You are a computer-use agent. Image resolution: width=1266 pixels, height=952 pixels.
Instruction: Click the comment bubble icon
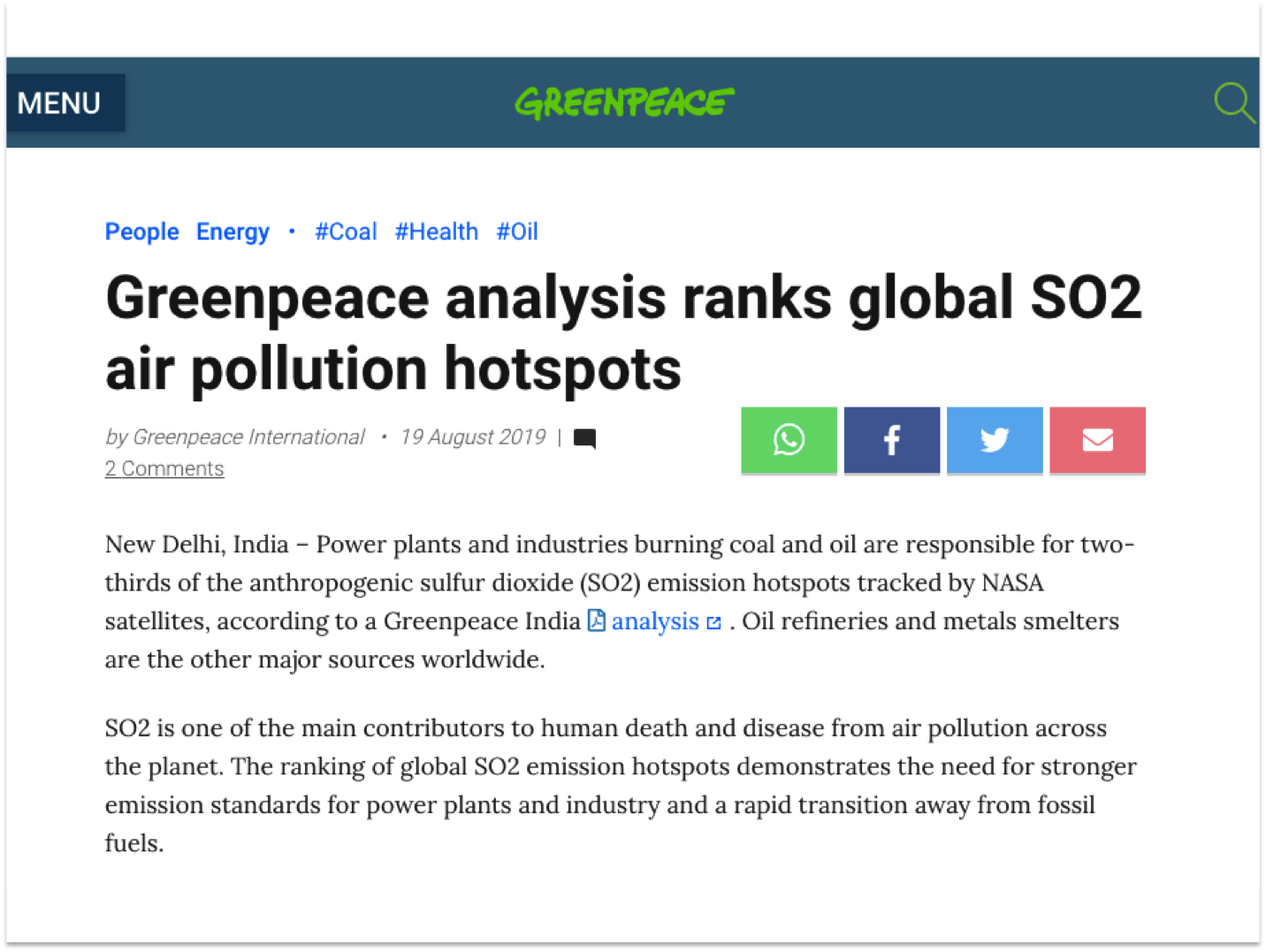click(584, 438)
